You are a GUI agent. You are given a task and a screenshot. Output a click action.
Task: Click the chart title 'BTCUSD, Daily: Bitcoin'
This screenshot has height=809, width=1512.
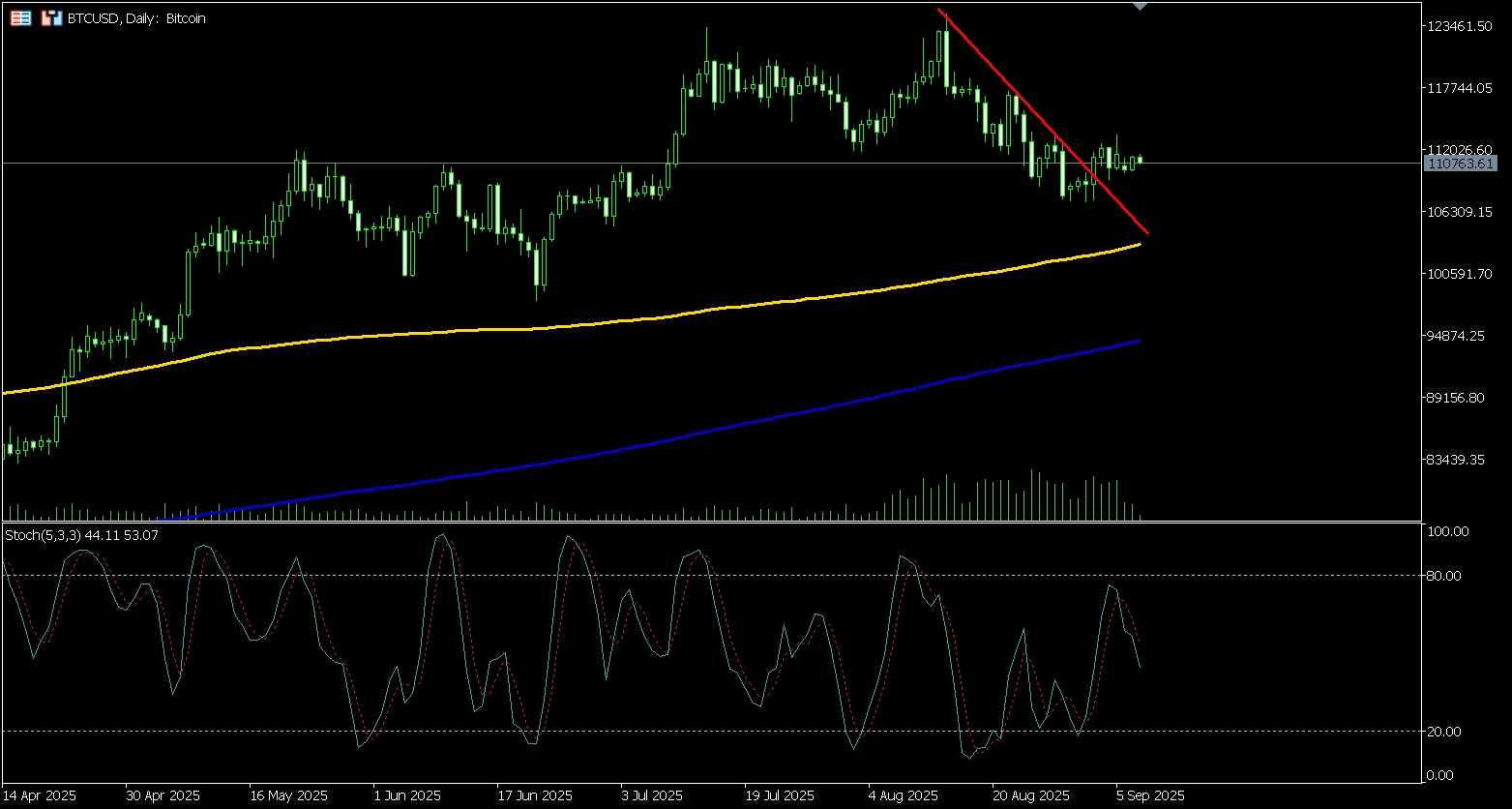(x=135, y=18)
